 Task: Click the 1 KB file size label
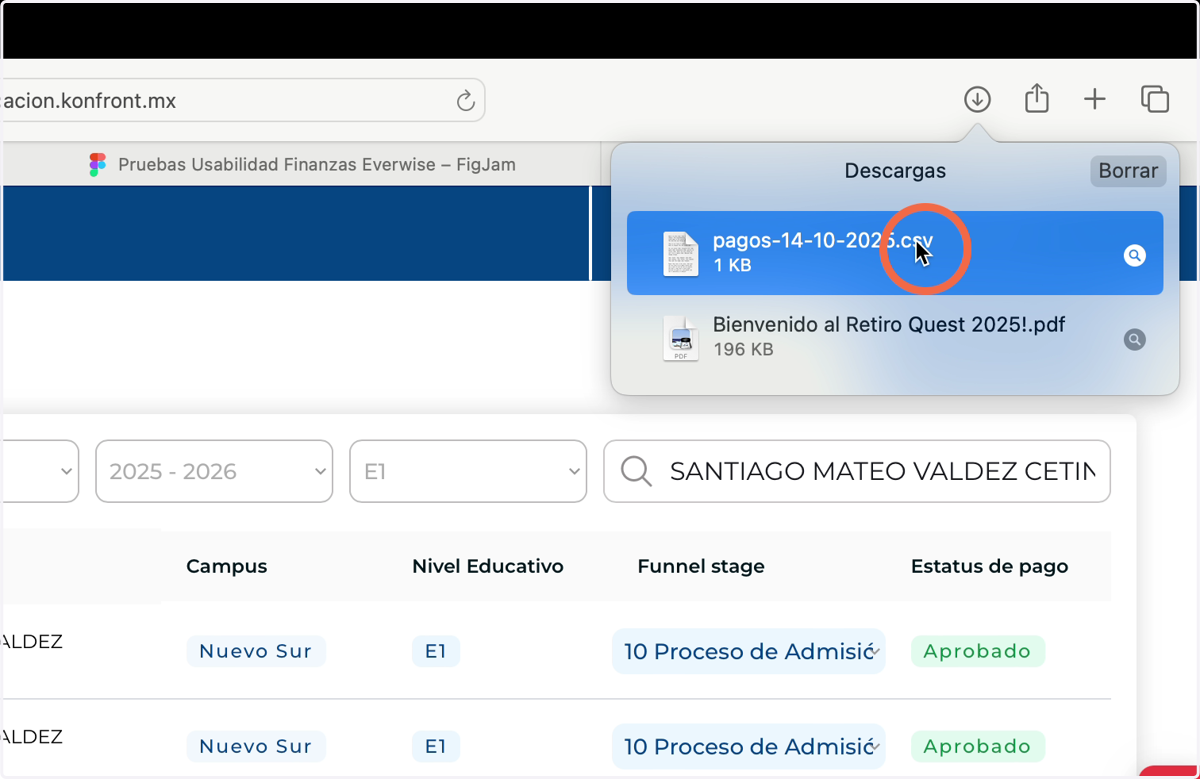pos(732,266)
